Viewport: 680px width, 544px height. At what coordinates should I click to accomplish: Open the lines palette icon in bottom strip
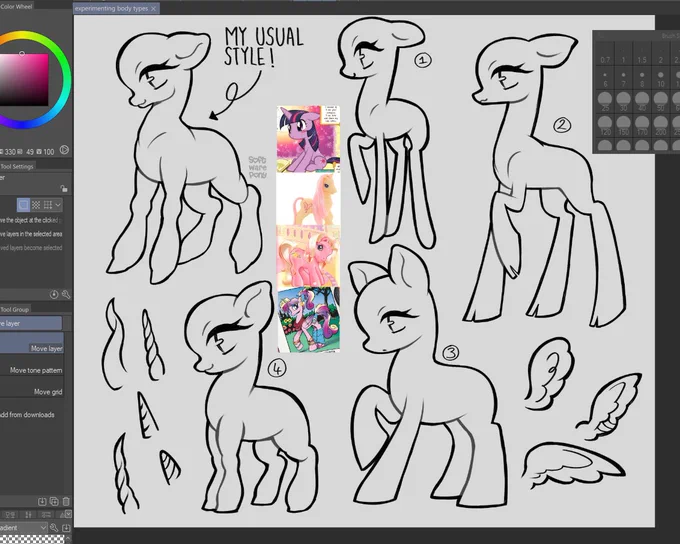click(46, 515)
